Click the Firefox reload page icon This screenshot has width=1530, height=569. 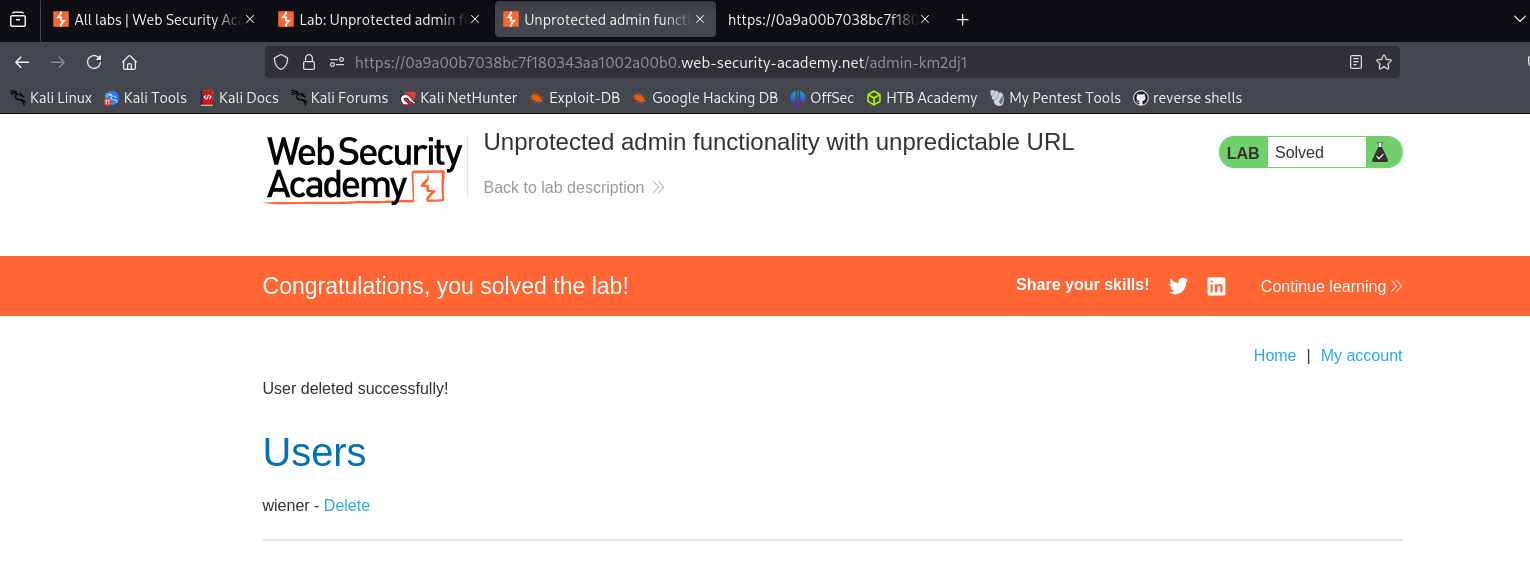[94, 62]
